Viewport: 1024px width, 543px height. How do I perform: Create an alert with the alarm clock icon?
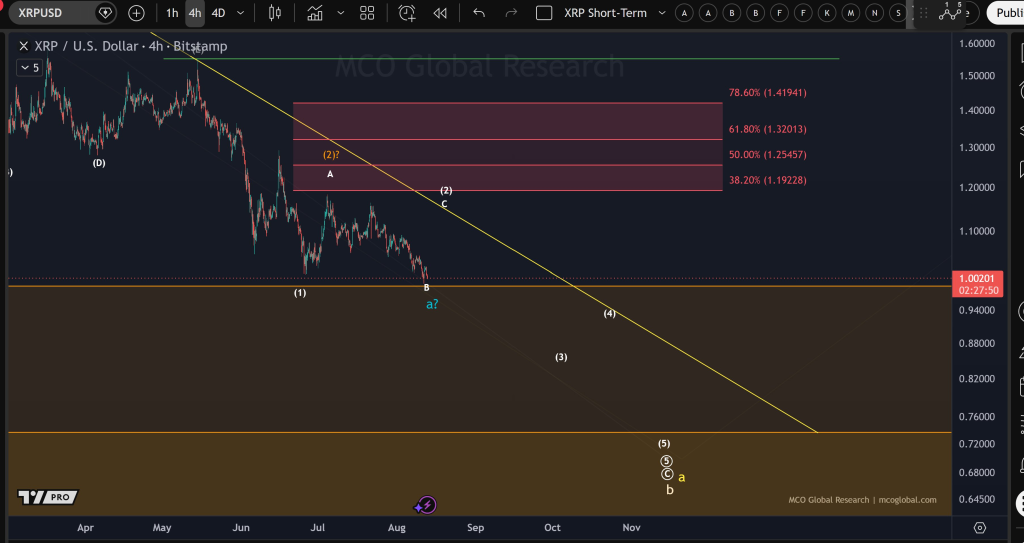click(407, 12)
